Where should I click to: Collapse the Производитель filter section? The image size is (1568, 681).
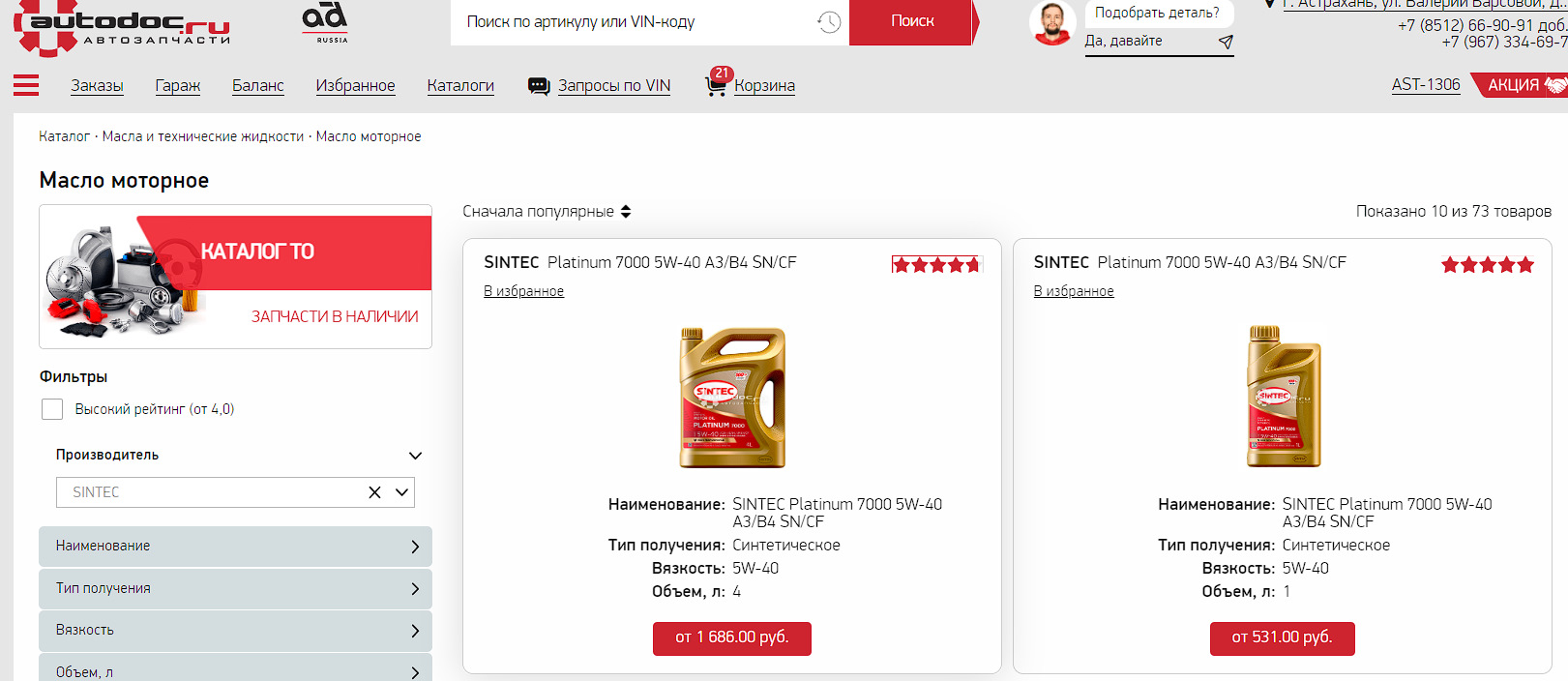click(415, 456)
